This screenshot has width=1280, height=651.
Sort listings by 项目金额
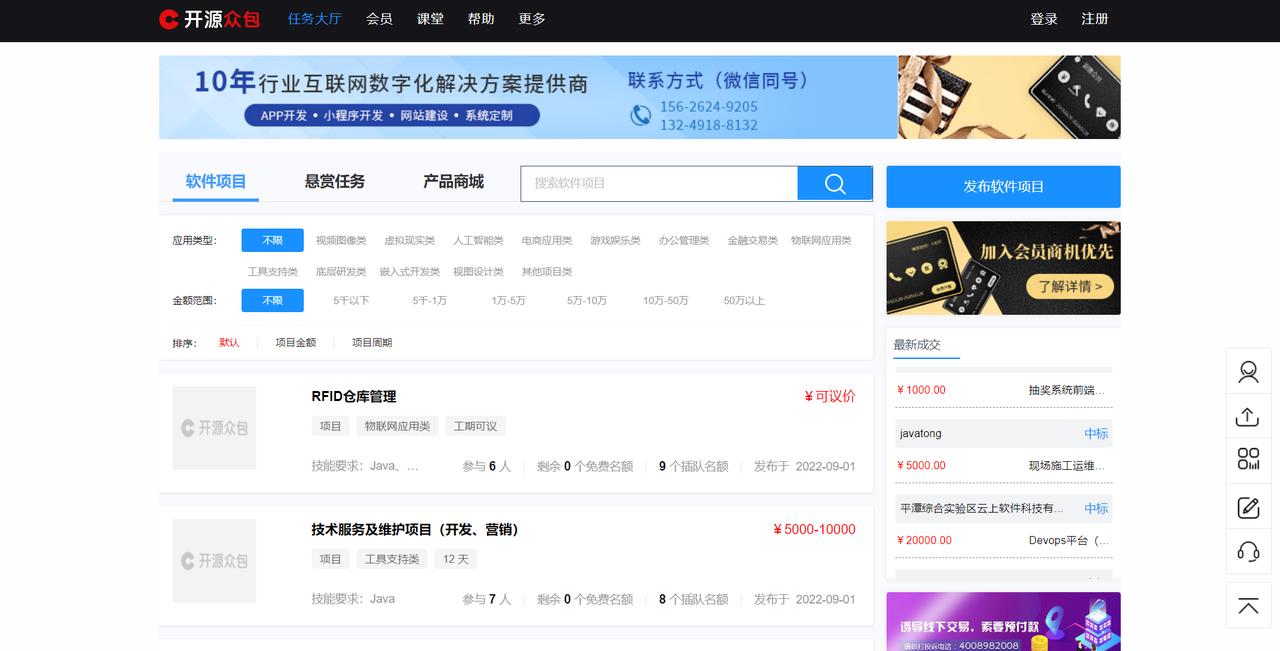(296, 342)
